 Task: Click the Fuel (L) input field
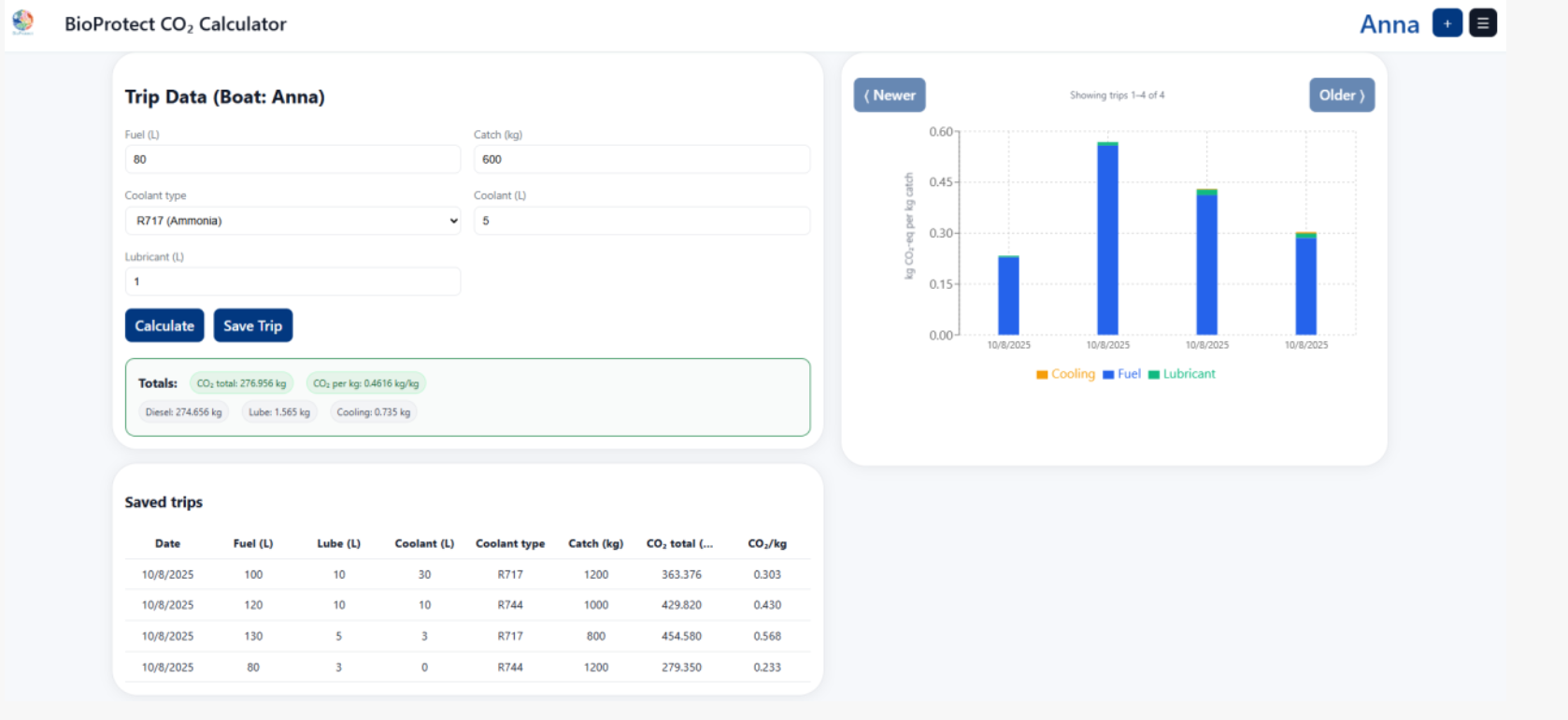click(x=292, y=159)
